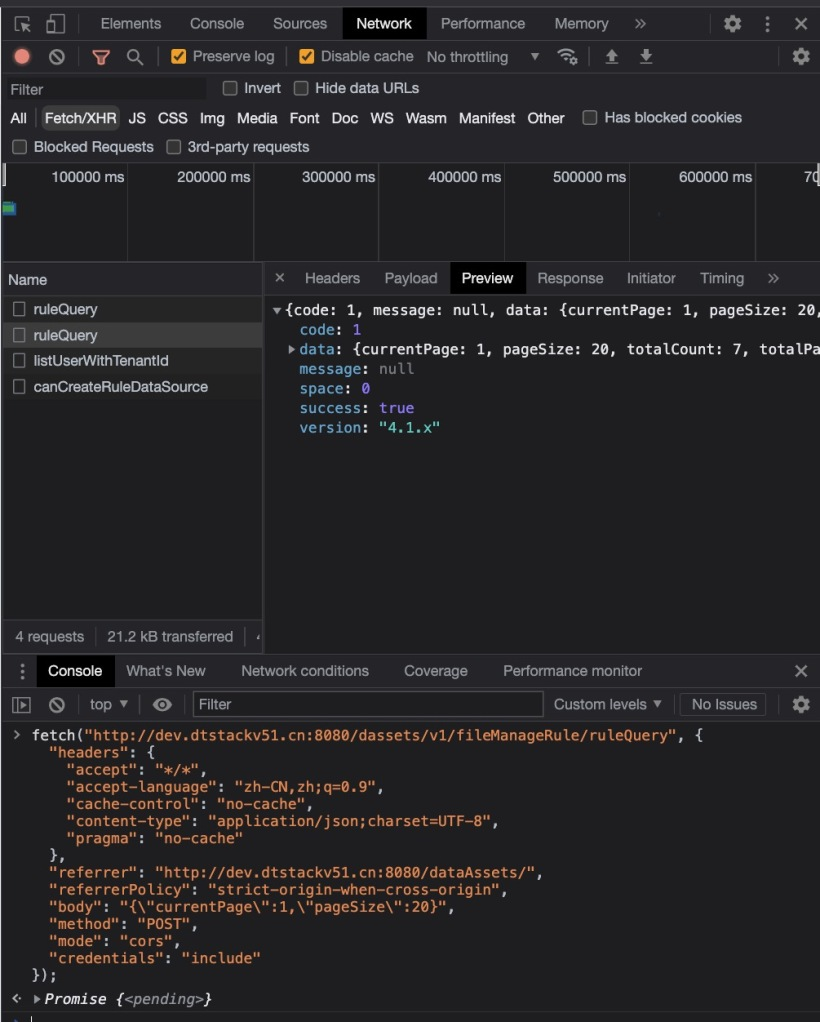Expand the pending Promise result
Image resolution: width=820 pixels, height=1022 pixels.
click(x=37, y=999)
